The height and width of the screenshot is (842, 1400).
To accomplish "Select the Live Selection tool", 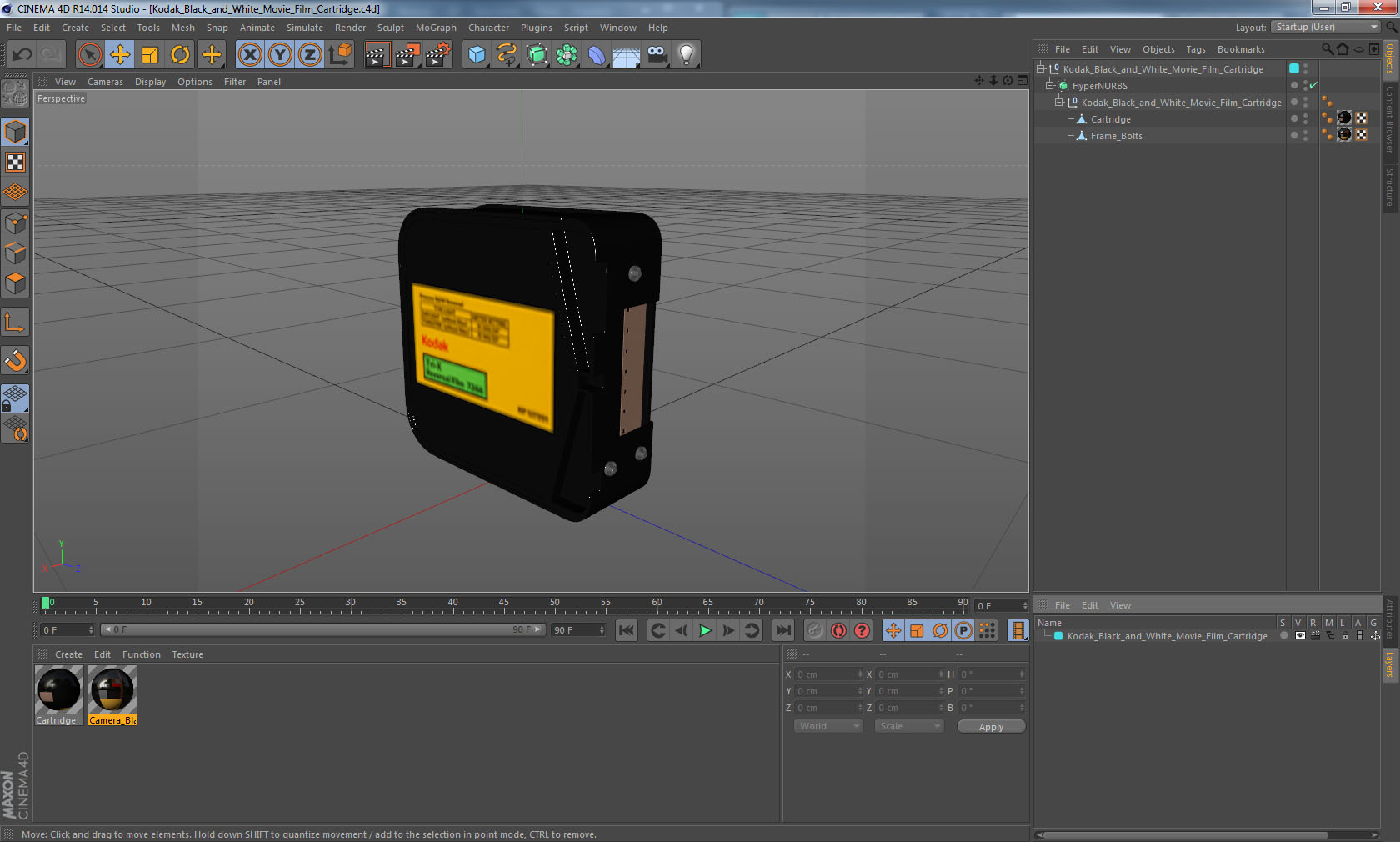I will click(x=89, y=55).
